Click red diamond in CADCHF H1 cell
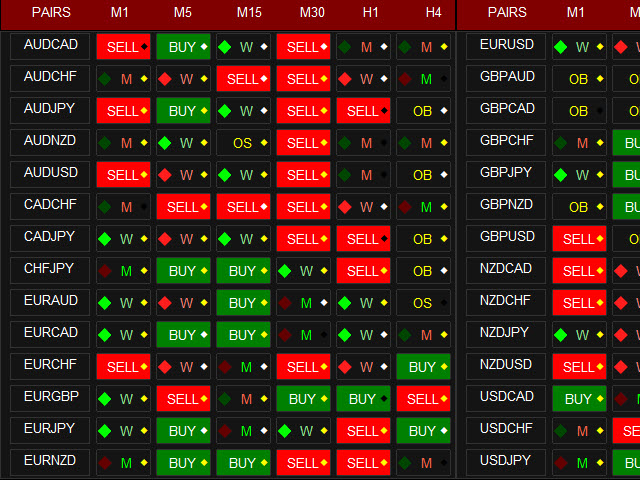 pos(344,207)
